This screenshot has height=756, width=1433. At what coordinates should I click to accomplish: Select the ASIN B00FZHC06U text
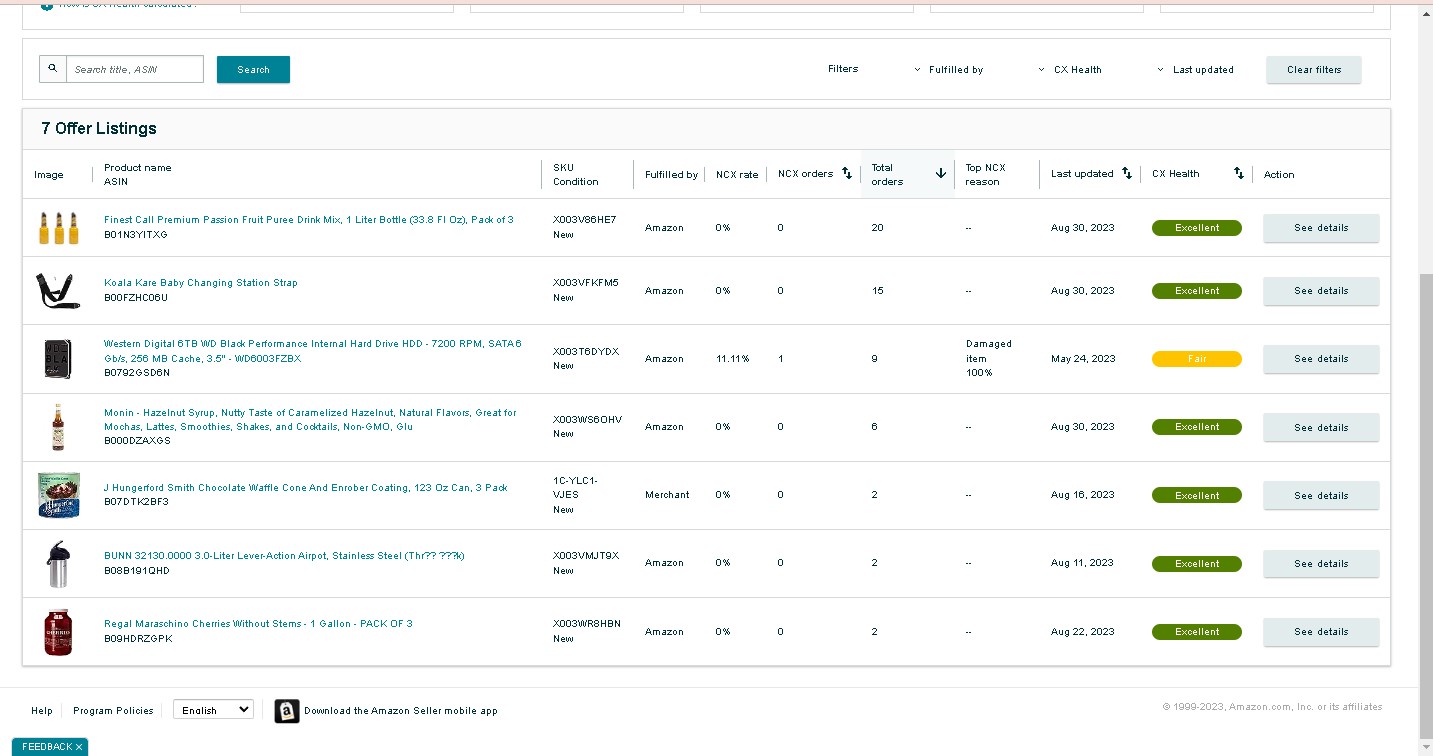point(136,298)
